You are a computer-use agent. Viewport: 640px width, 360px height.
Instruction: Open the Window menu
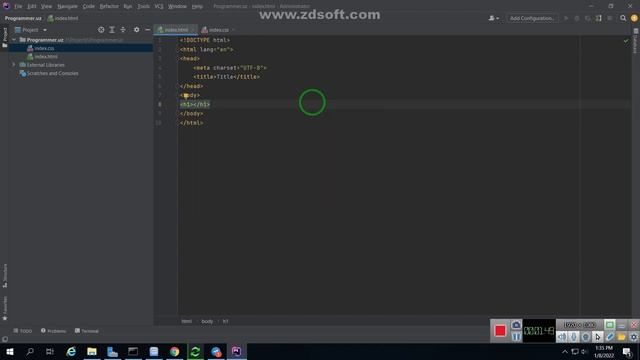pyautogui.click(x=177, y=7)
